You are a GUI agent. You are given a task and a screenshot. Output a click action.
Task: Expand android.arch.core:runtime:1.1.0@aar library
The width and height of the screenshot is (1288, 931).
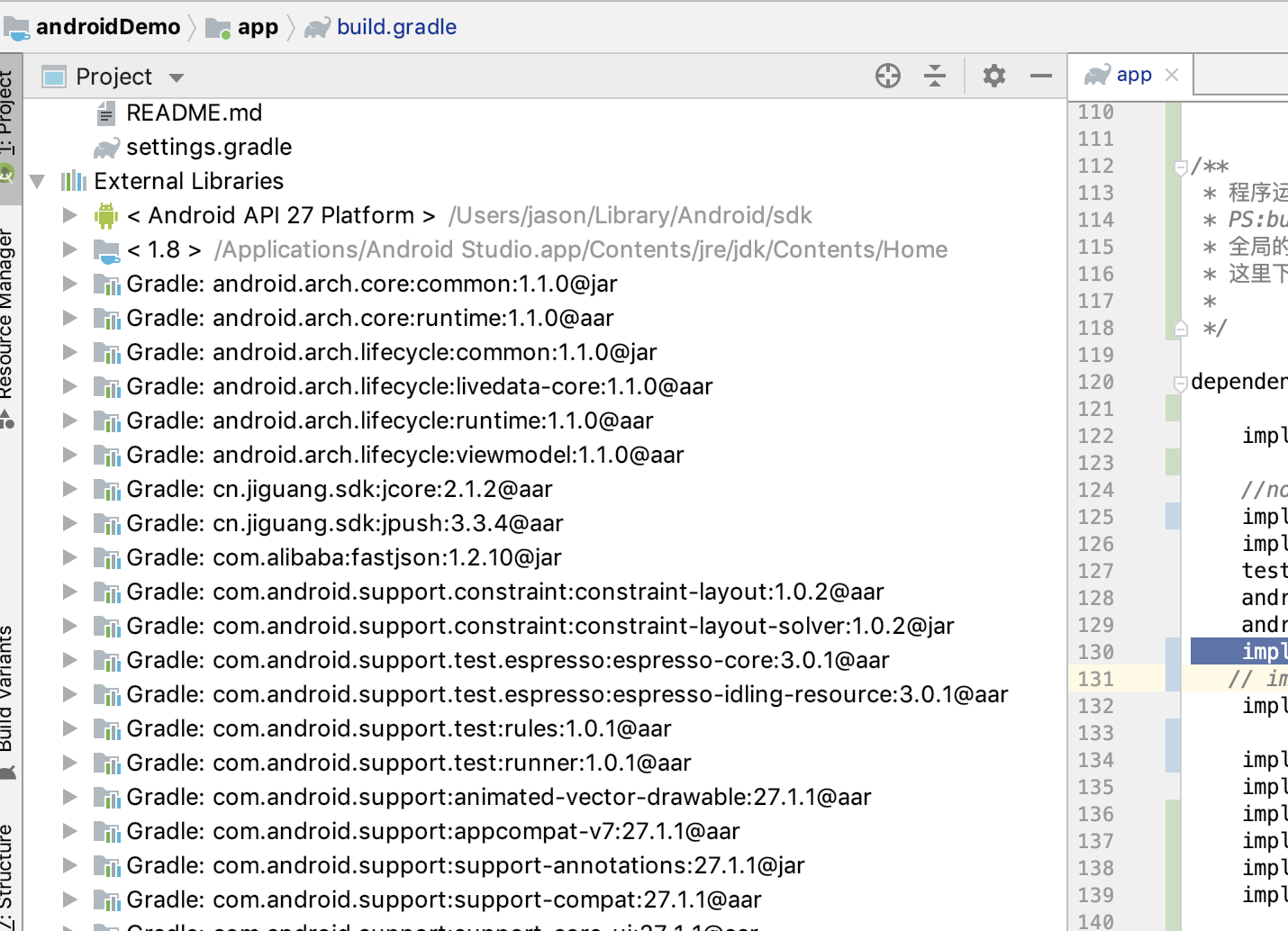pyautogui.click(x=69, y=318)
